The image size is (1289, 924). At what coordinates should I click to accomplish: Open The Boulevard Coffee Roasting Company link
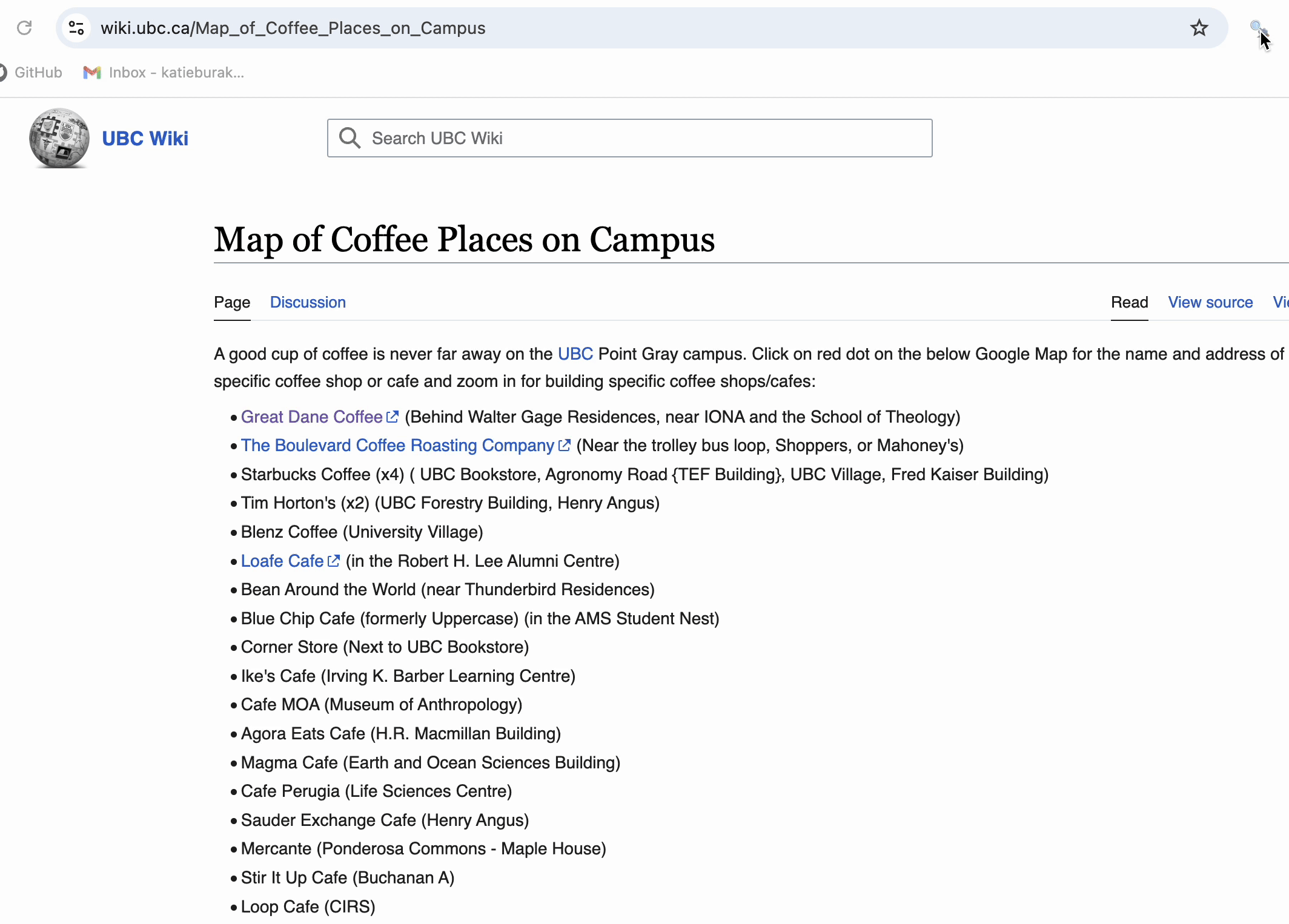tap(397, 445)
